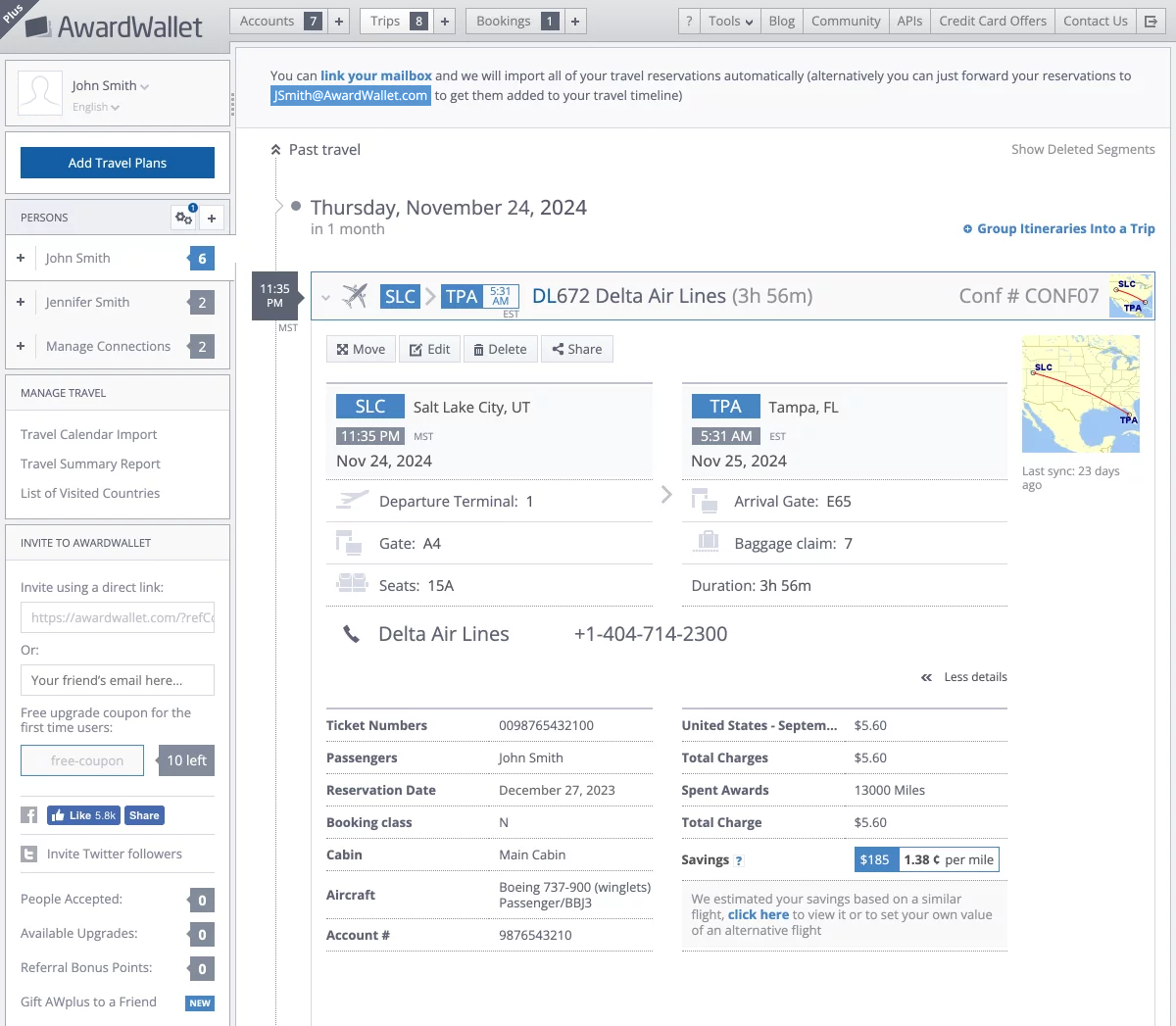The width and height of the screenshot is (1176, 1026).
Task: Collapse the DL672 flight segment chevron
Action: tap(325, 297)
